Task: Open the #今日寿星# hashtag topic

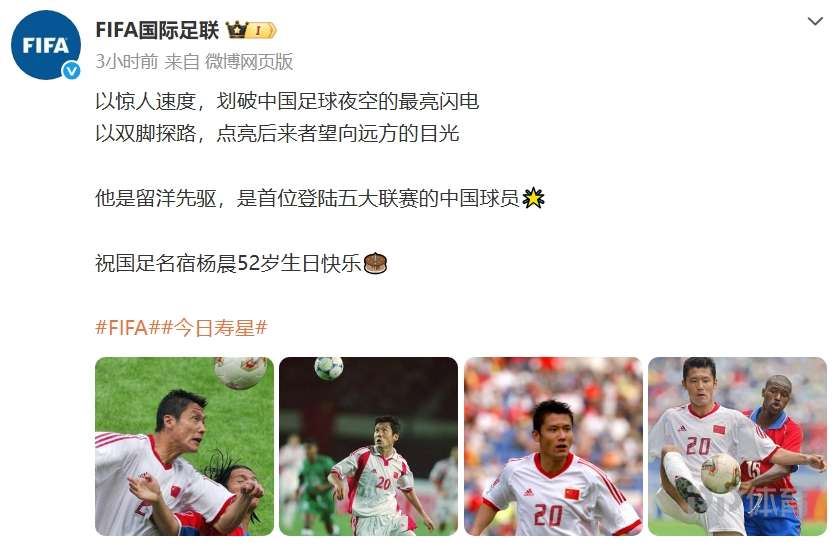Action: [x=214, y=327]
